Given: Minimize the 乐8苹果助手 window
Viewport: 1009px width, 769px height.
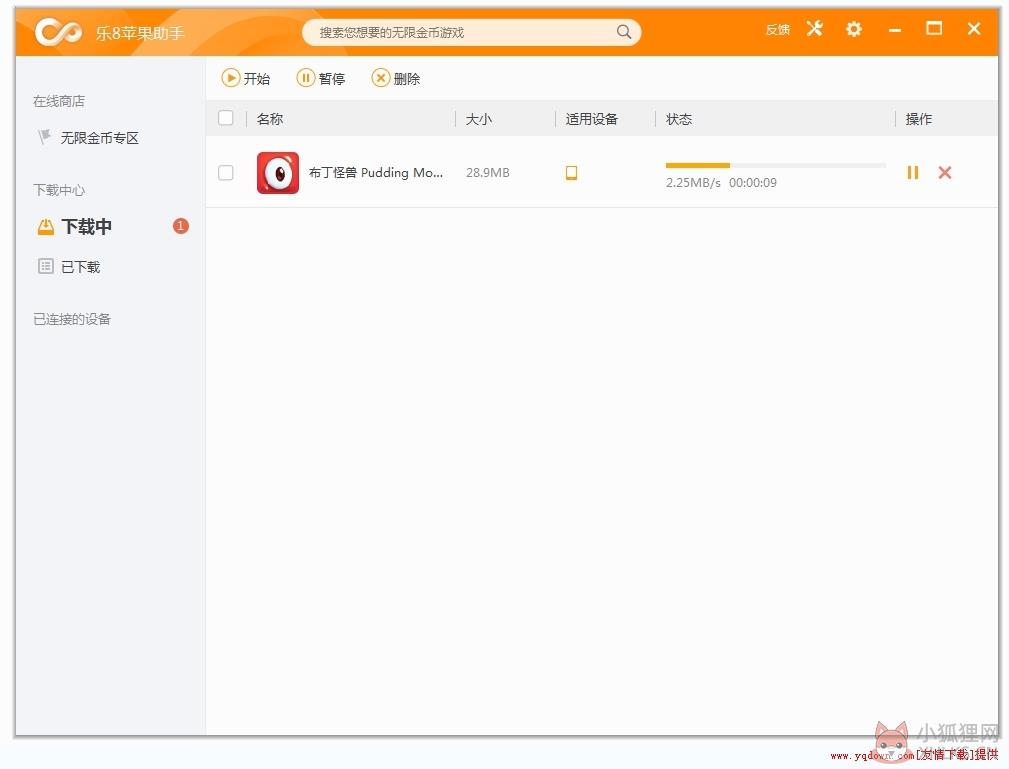Looking at the screenshot, I should pyautogui.click(x=894, y=30).
